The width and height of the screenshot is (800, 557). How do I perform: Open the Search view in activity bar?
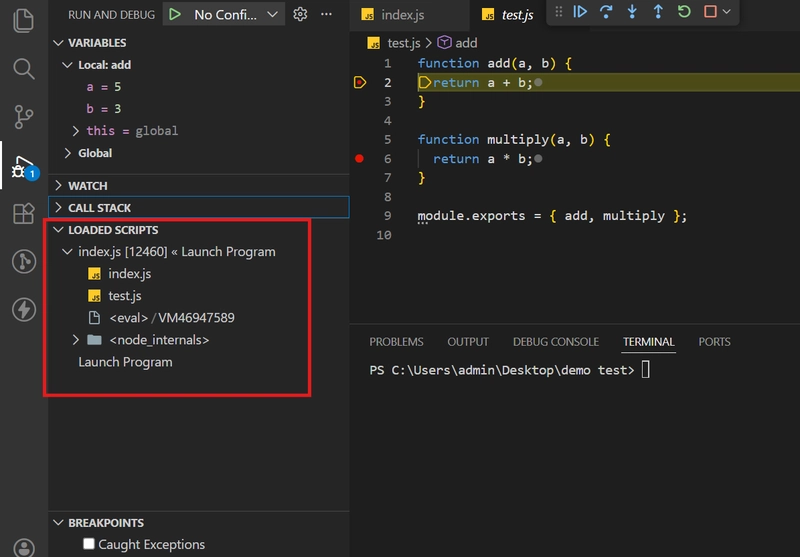coord(23,68)
